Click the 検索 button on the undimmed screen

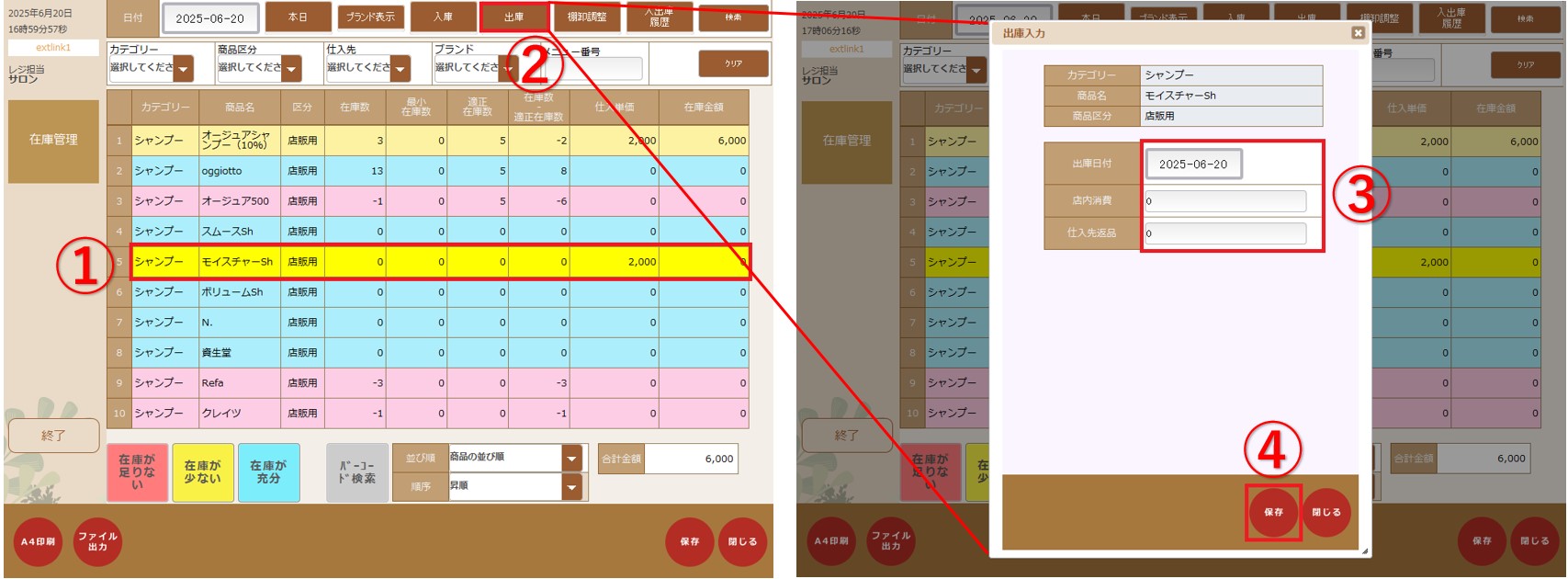coord(733,17)
